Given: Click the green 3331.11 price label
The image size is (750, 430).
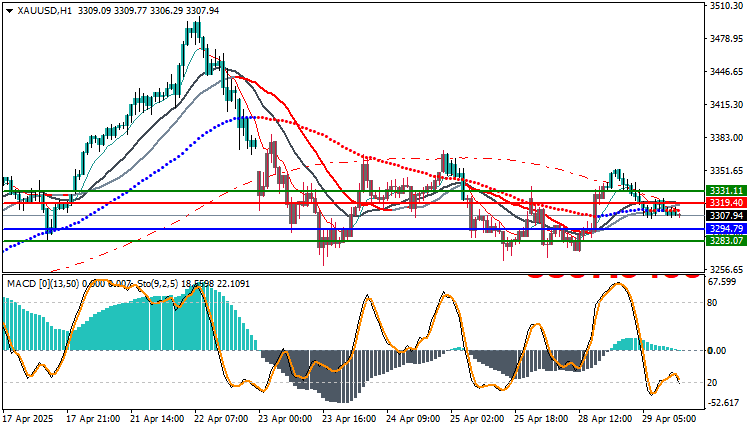Looking at the screenshot, I should click(726, 191).
